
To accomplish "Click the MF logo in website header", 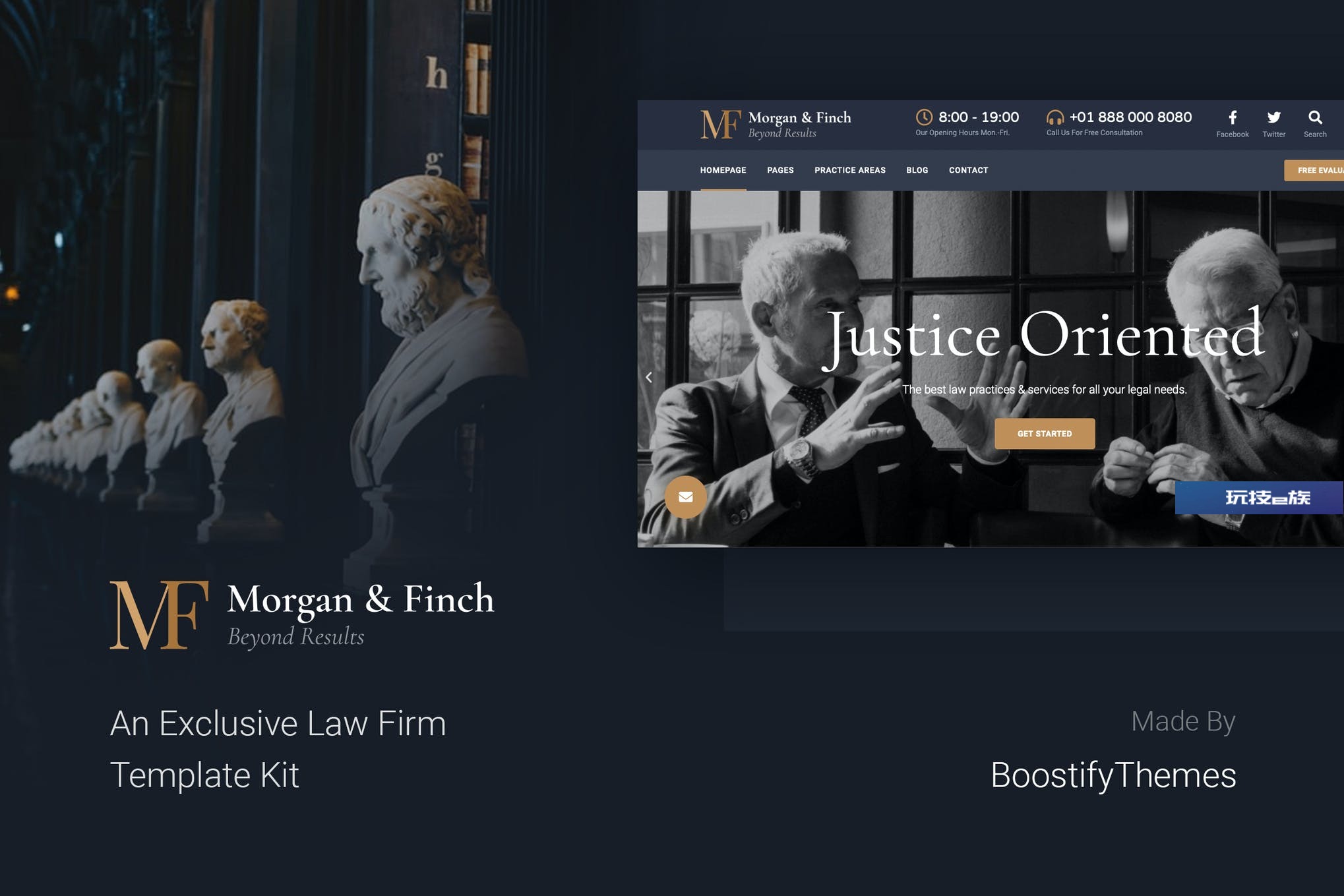I will [x=720, y=124].
